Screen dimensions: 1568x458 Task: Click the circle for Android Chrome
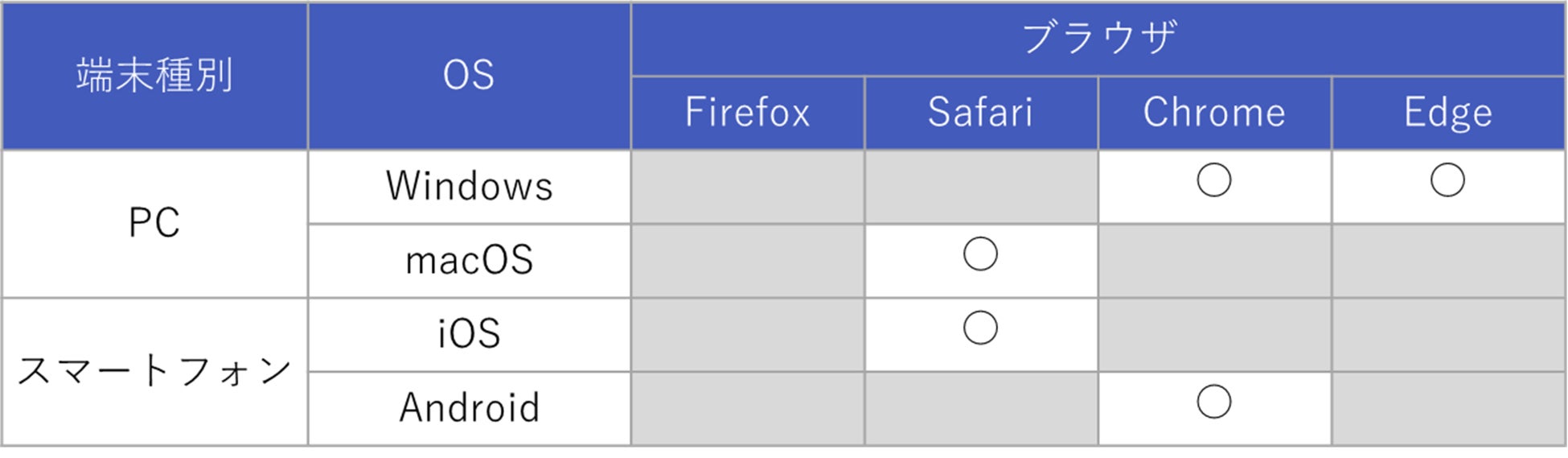pos(1213,402)
